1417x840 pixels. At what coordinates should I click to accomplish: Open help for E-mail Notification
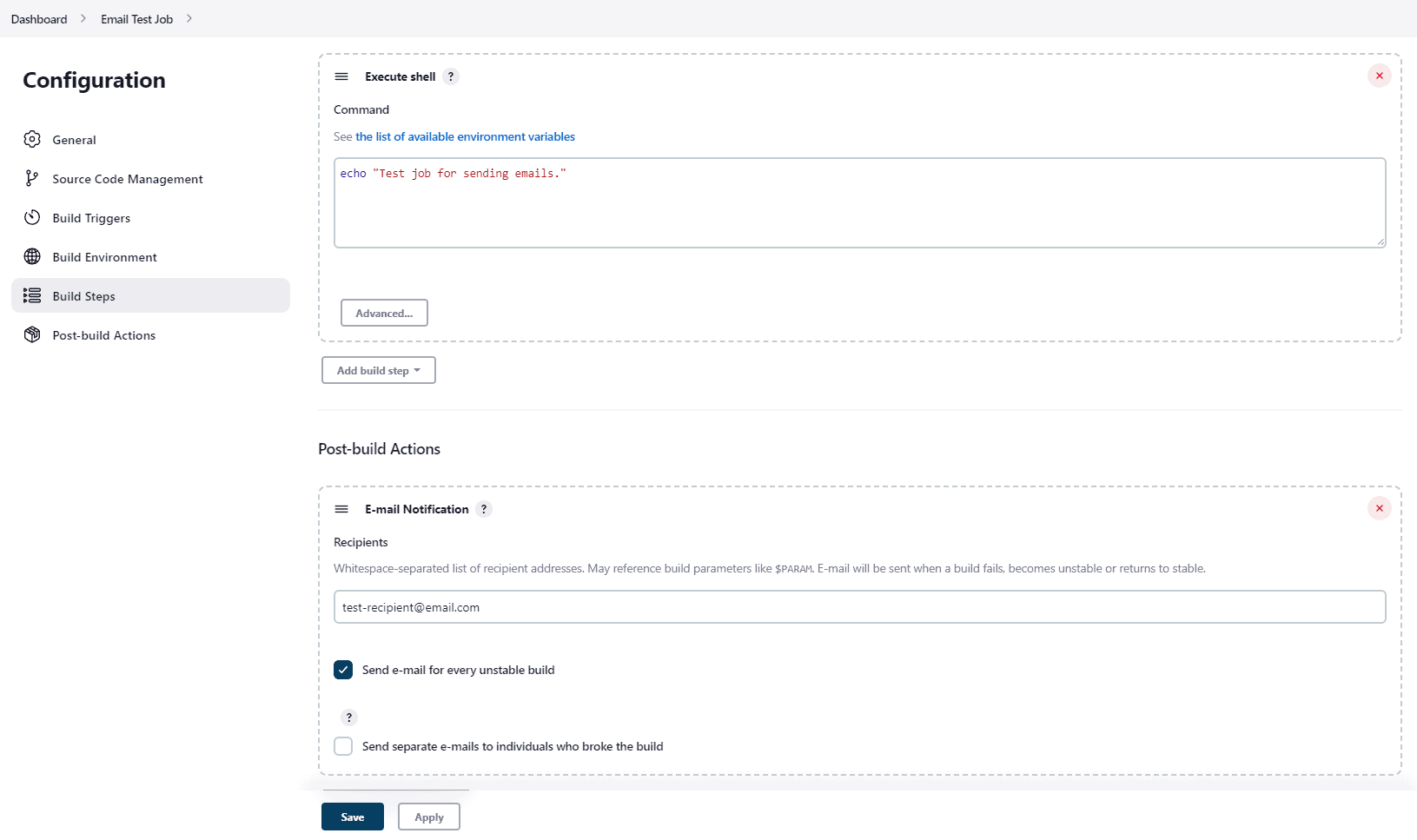click(483, 509)
